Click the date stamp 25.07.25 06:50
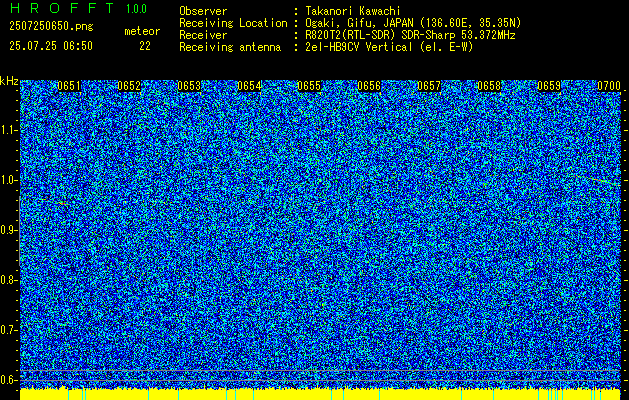Screen dimensions: 629x400 51,46
